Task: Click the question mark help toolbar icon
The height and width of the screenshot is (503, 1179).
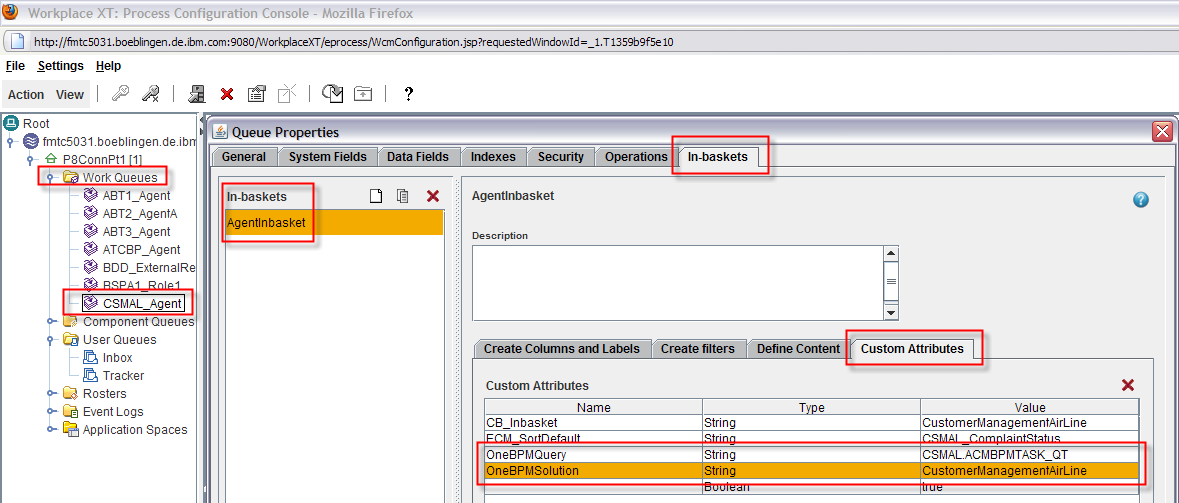Action: coord(408,94)
